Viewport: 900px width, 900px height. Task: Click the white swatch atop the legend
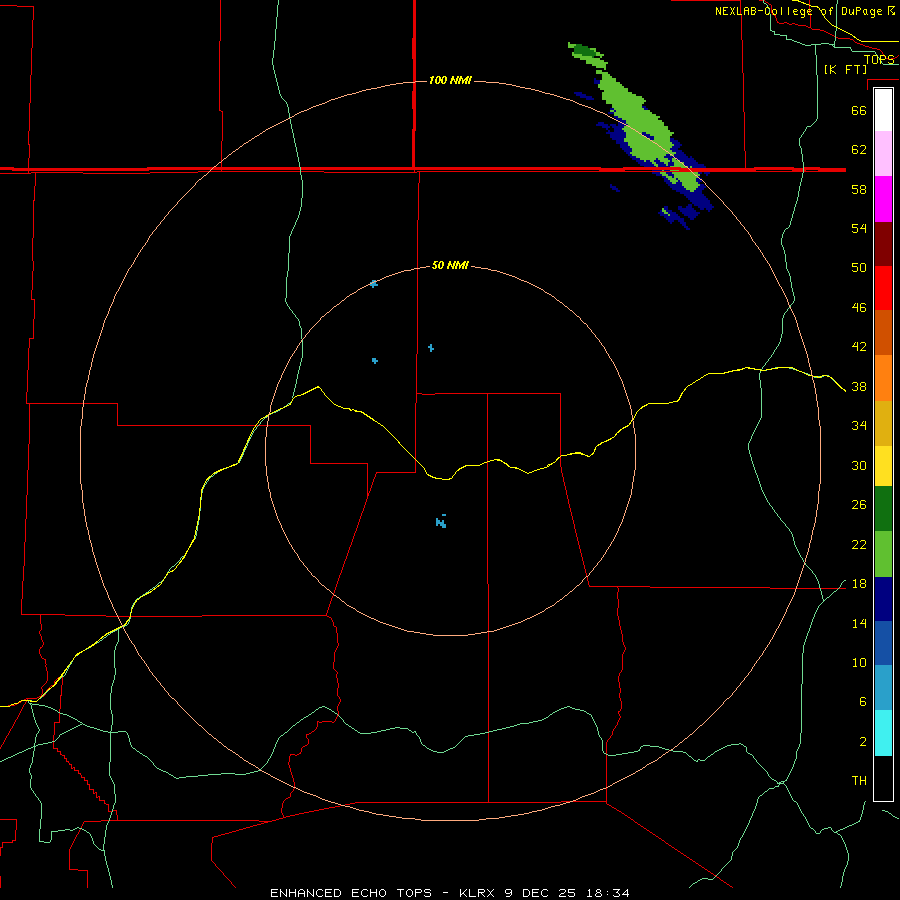[883, 110]
